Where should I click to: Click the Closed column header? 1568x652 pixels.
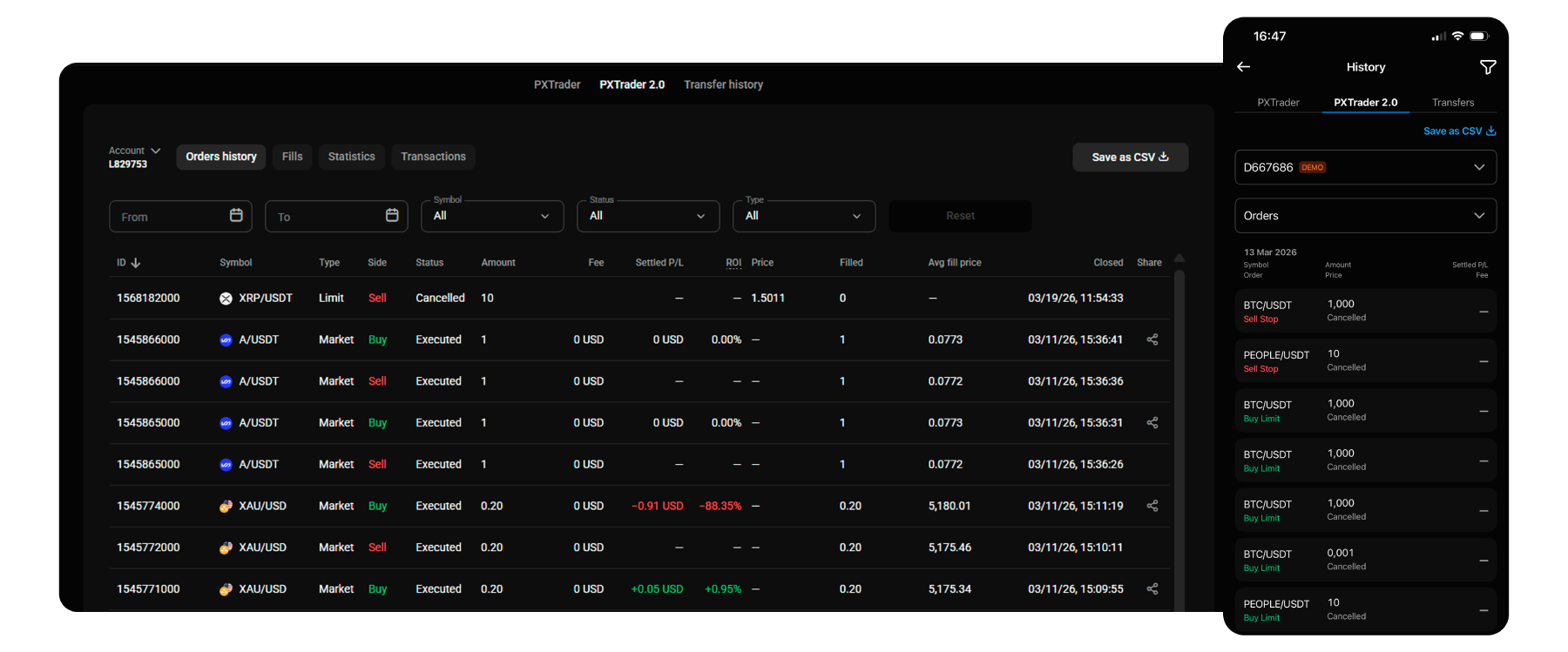click(x=1109, y=263)
